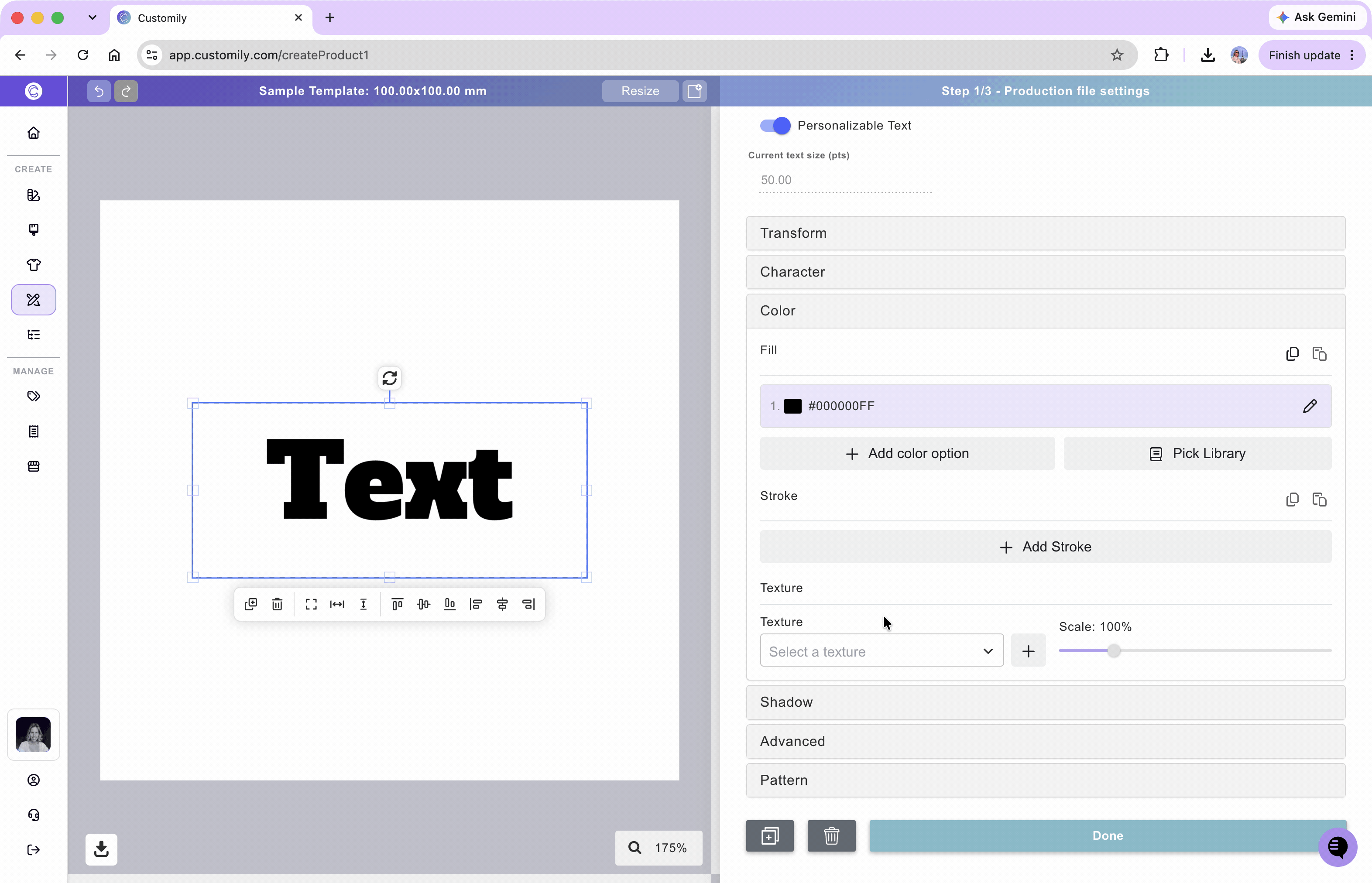Click the undo arrow in header

99,91
